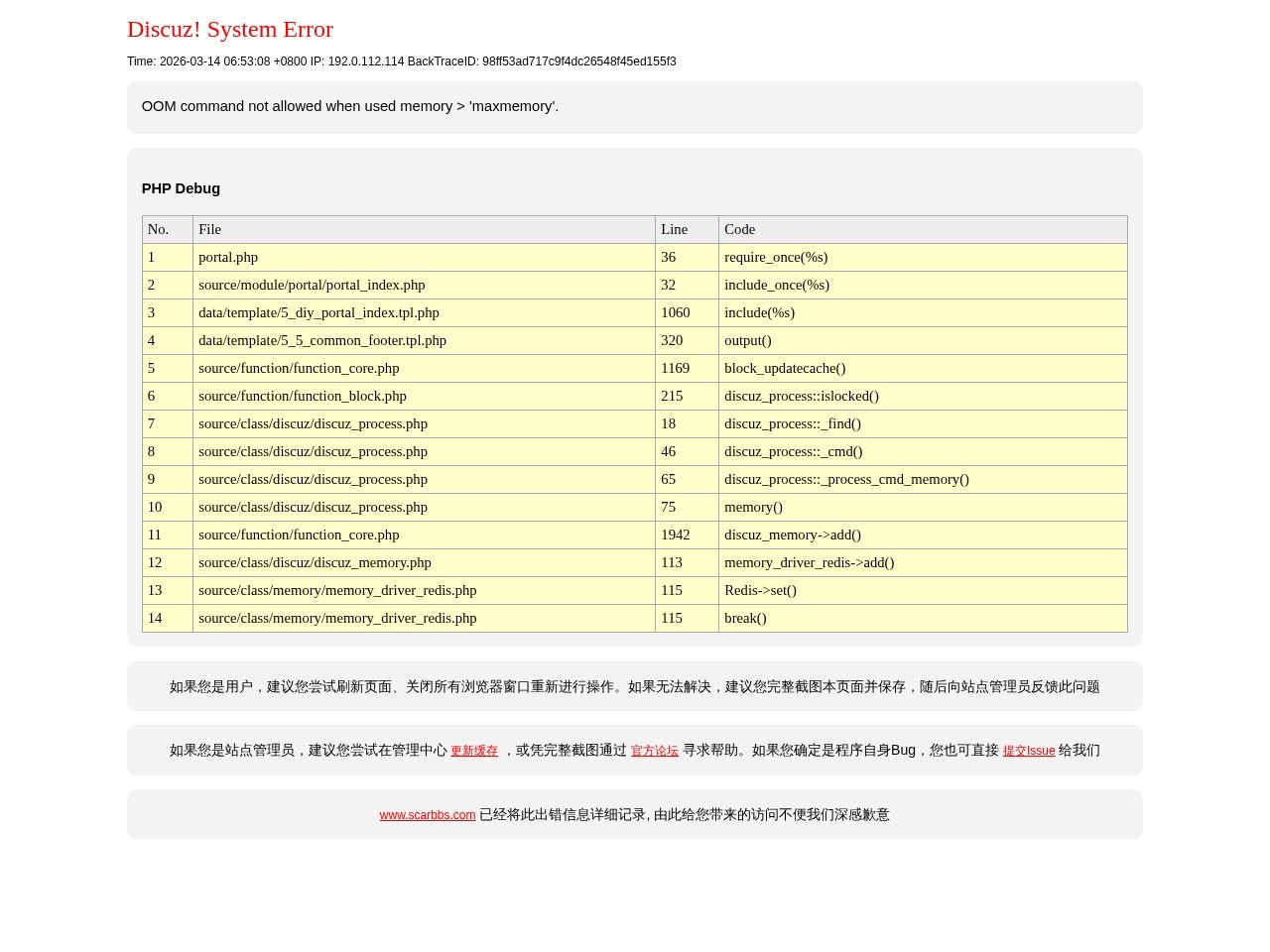Click the OOM command error message text
The height and width of the screenshot is (952, 1270).
(x=349, y=106)
